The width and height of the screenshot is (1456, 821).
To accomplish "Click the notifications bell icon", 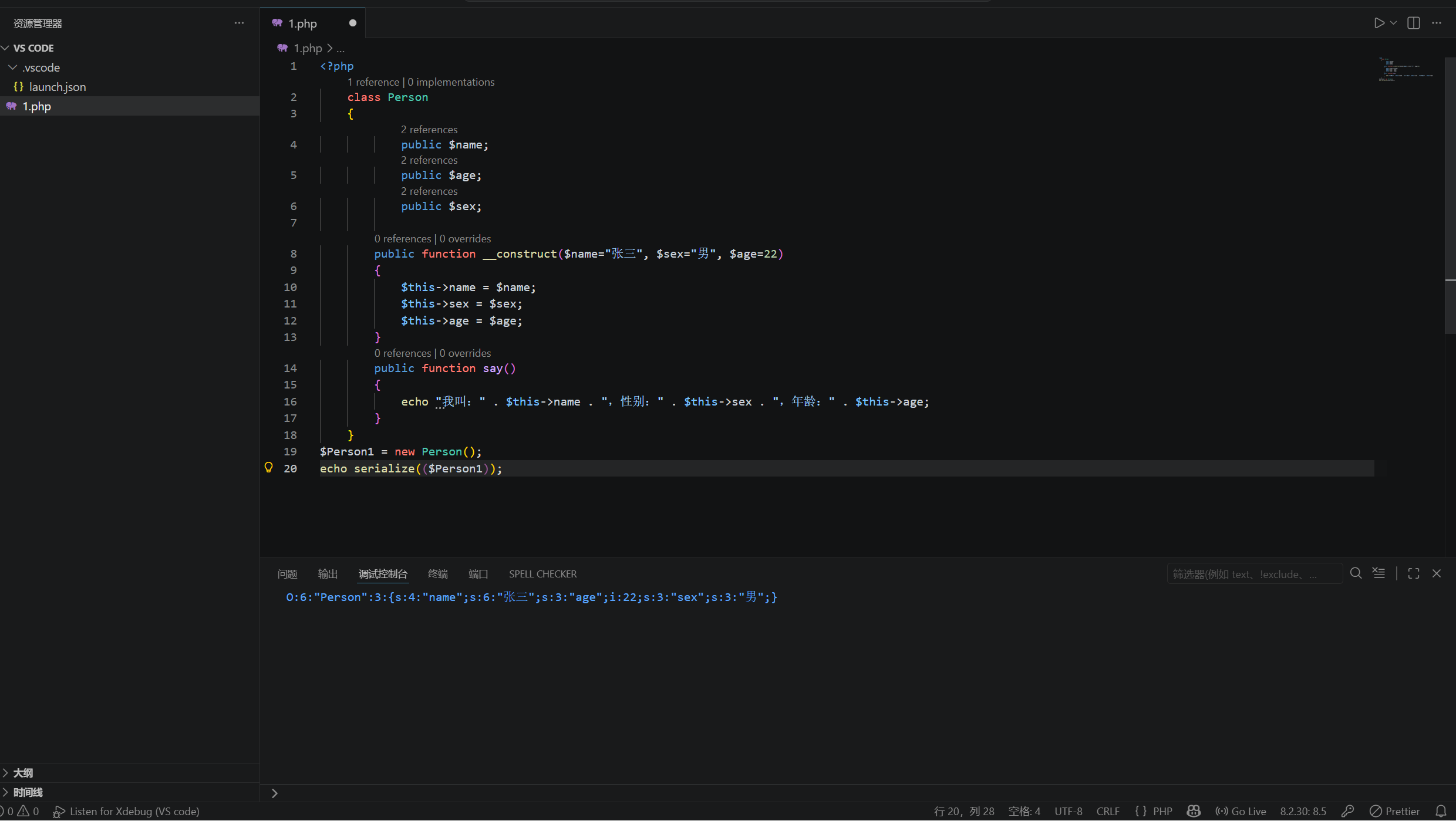I will (1441, 811).
